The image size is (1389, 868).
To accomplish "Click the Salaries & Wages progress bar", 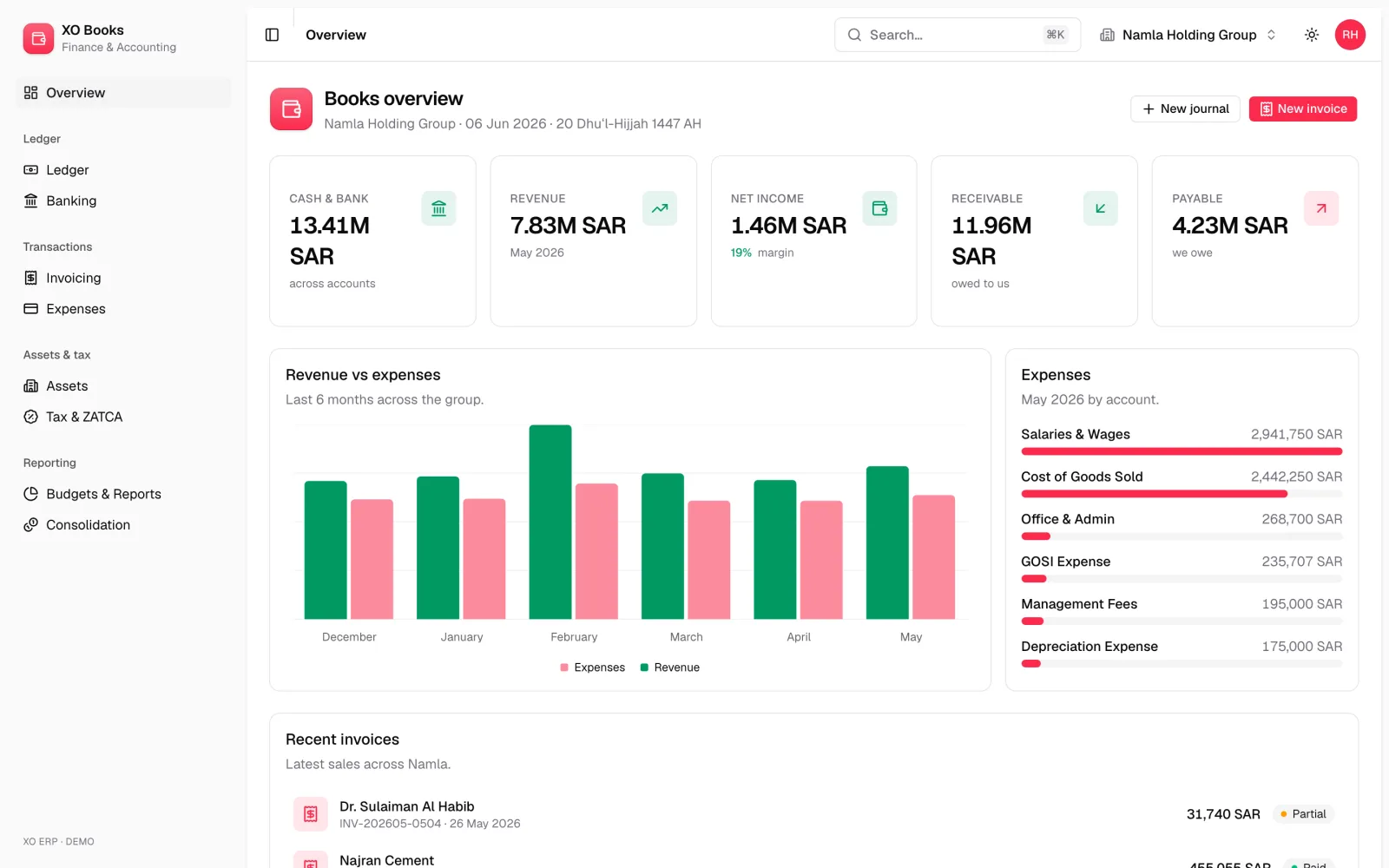I will (1182, 451).
